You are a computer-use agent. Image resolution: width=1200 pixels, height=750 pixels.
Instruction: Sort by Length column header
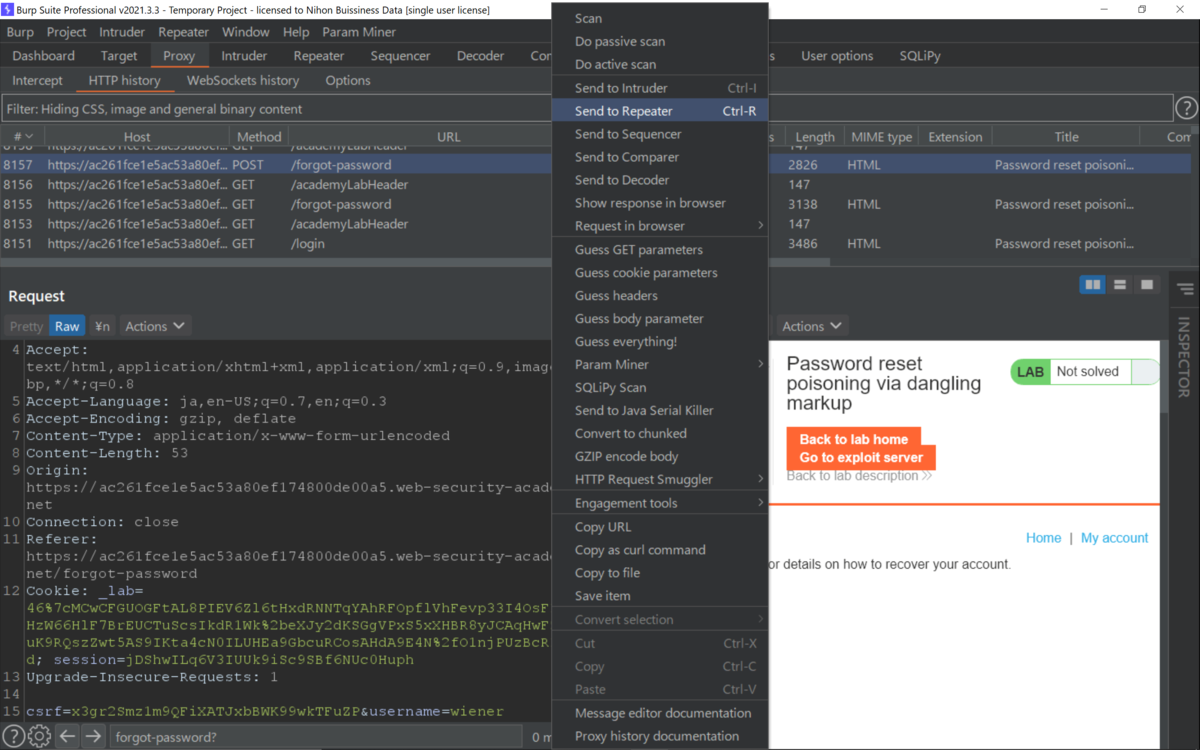[815, 137]
